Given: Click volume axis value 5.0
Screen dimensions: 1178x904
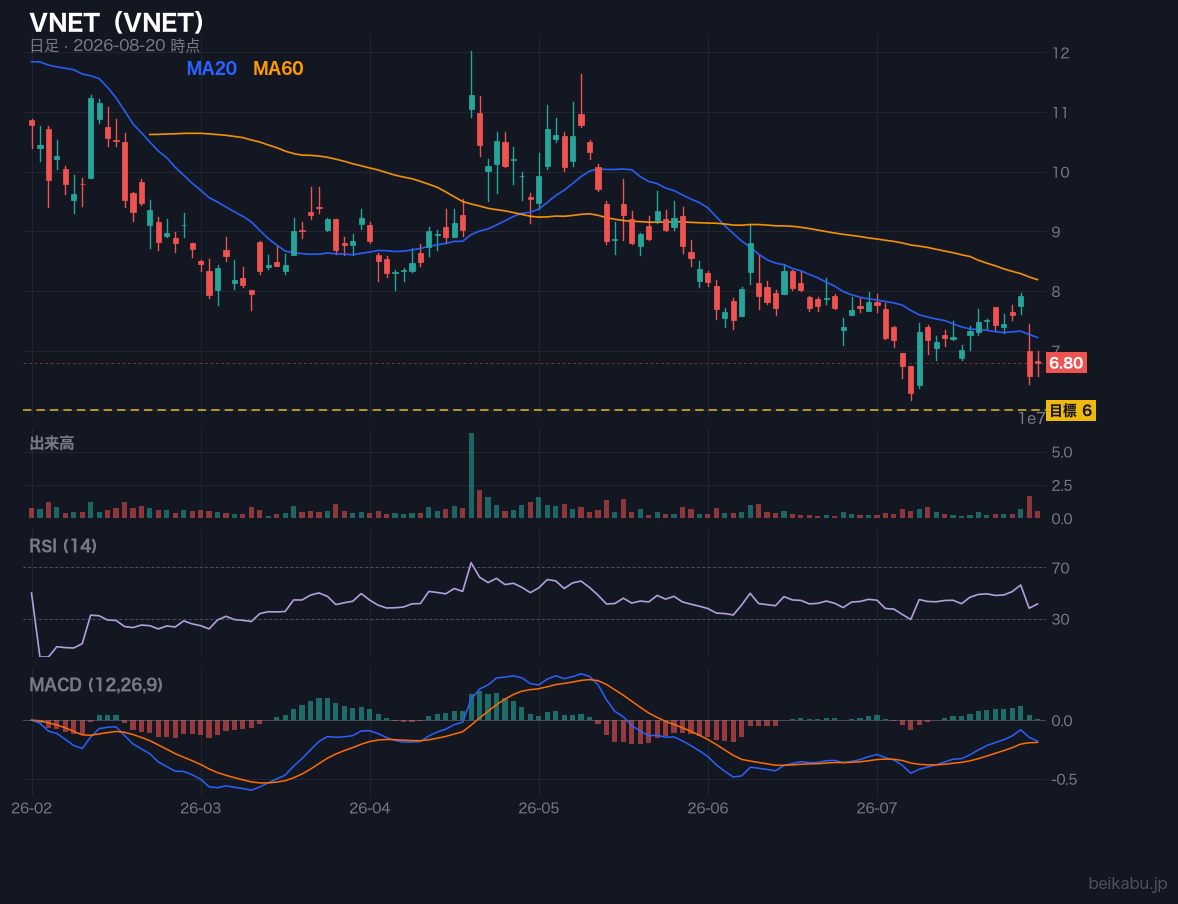Looking at the screenshot, I should pos(1062,452).
